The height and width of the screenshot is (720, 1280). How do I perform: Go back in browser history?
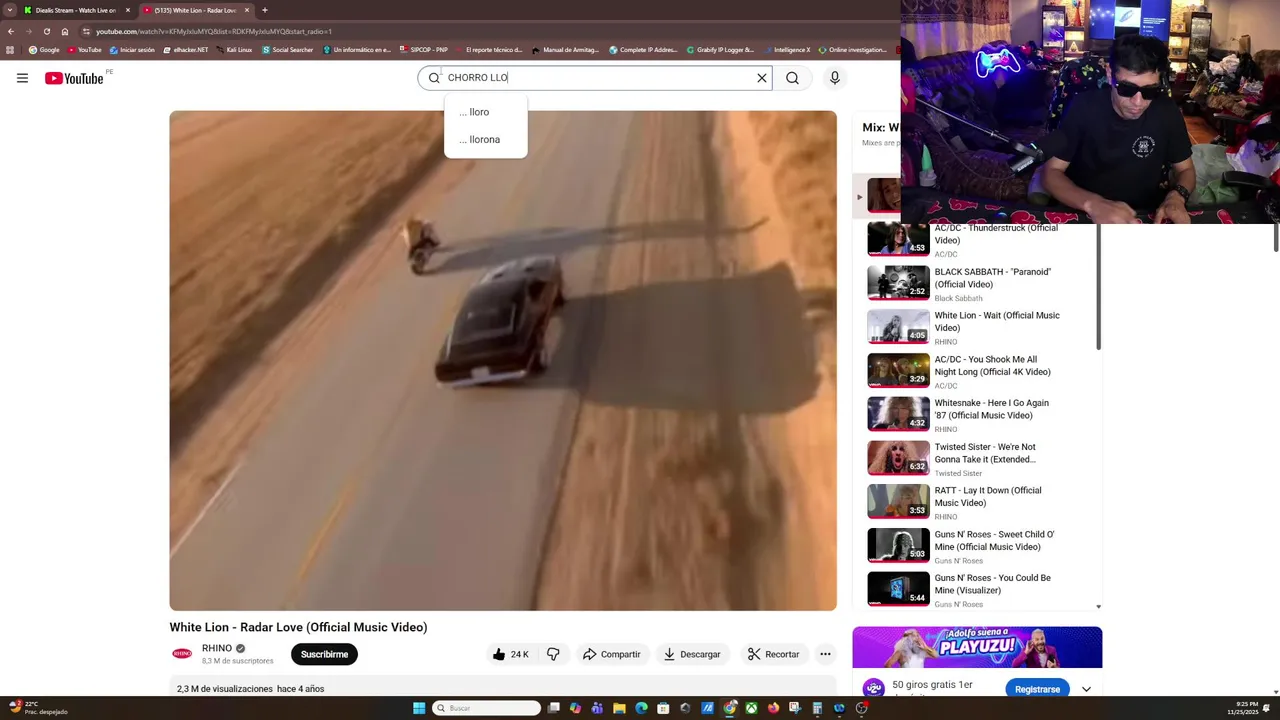click(x=10, y=31)
